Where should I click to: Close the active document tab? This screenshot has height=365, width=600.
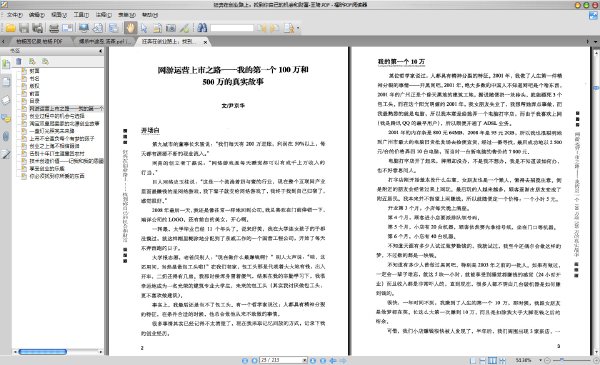[x=205, y=42]
